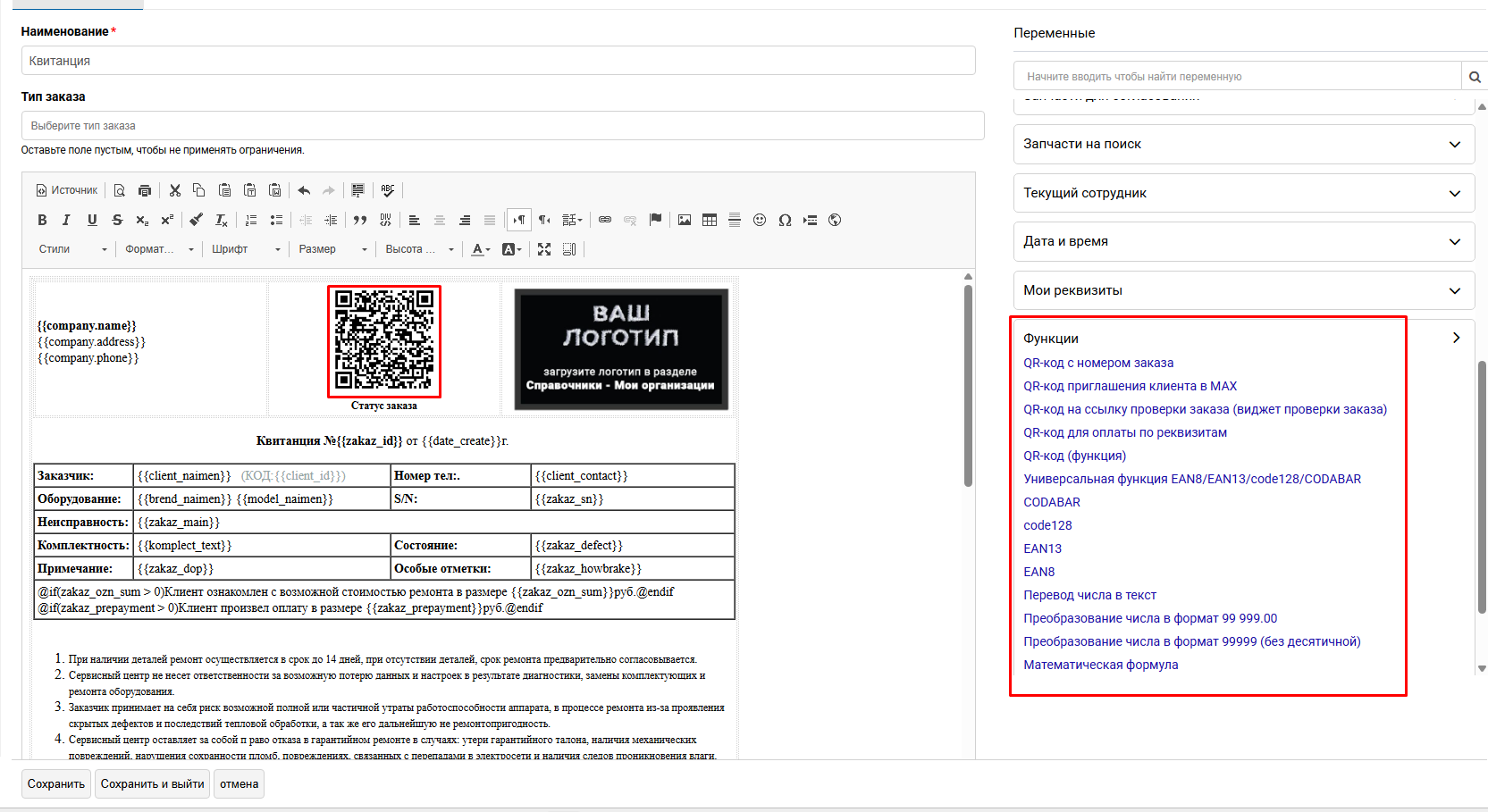Expand the Текущий сотрудник section

1244,193
